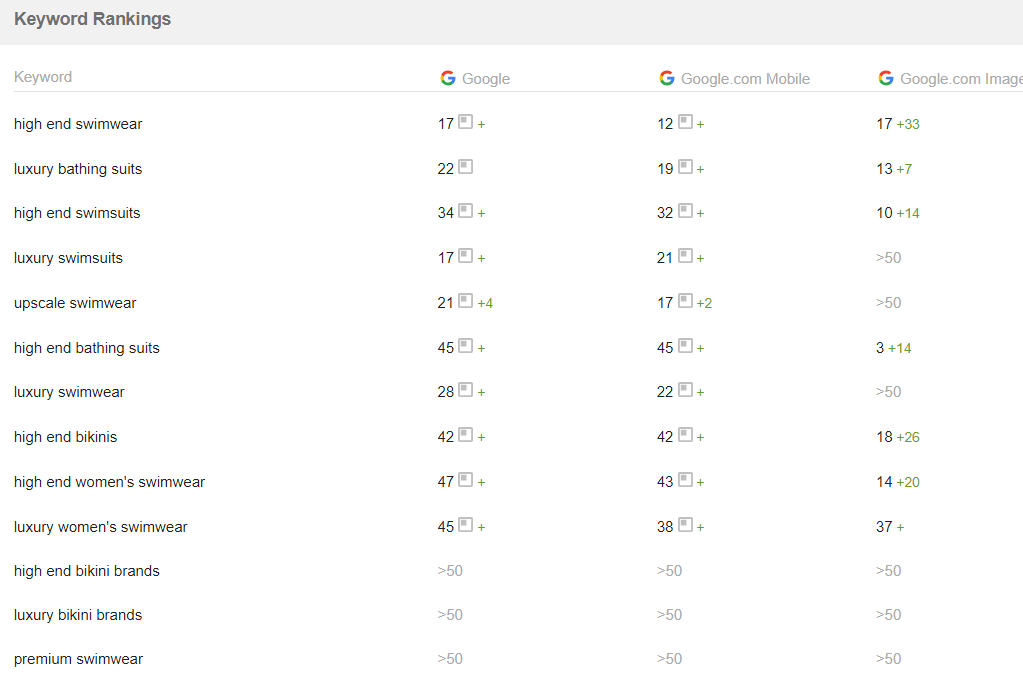The image size is (1023, 685).
Task: Open snapshot icon next to luxury bathing suits rank 22
Action: coord(465,168)
